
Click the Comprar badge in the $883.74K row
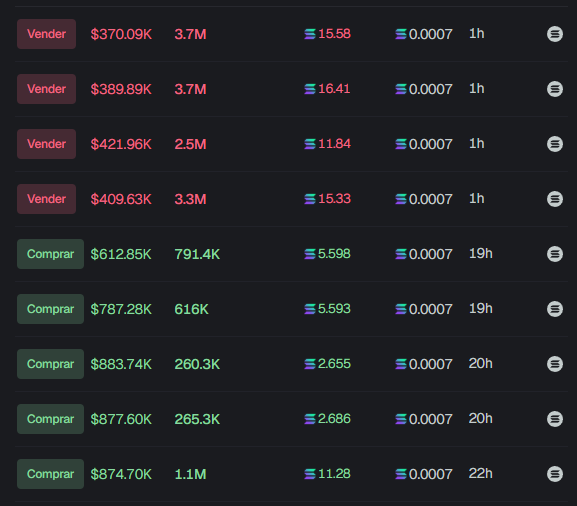coord(50,364)
